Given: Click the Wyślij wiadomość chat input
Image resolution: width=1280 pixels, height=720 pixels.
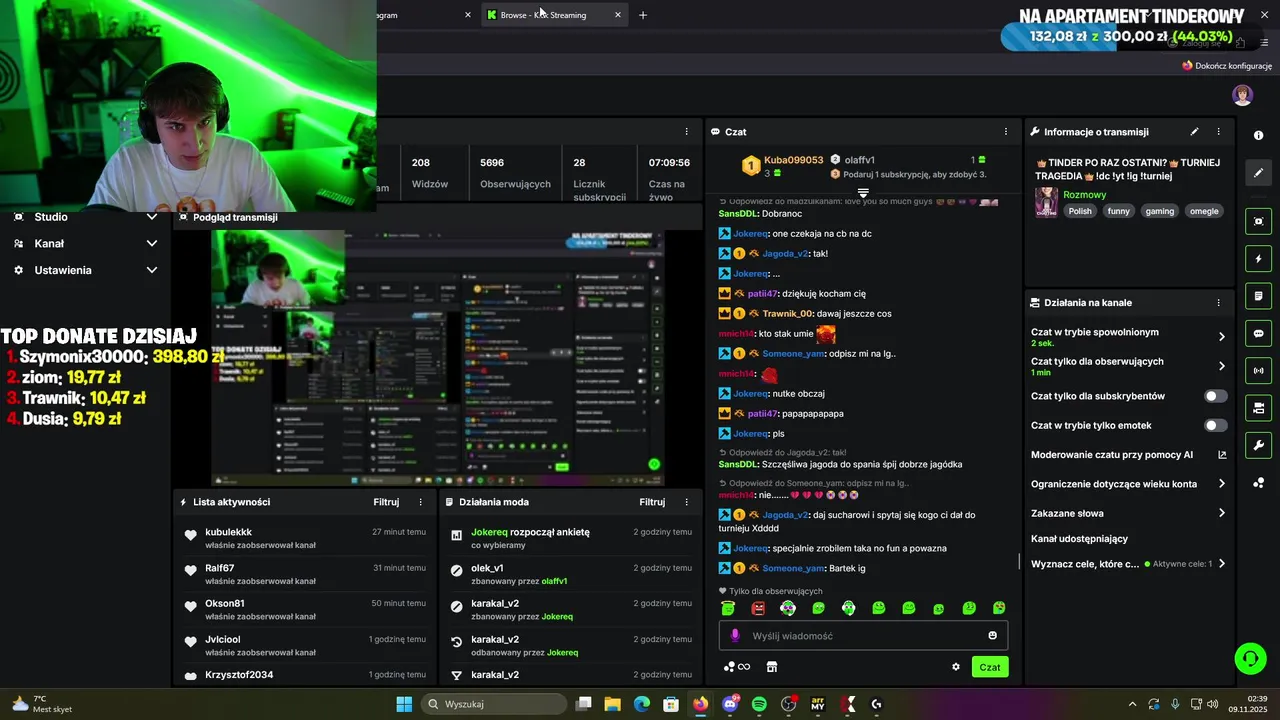Looking at the screenshot, I should (x=863, y=635).
